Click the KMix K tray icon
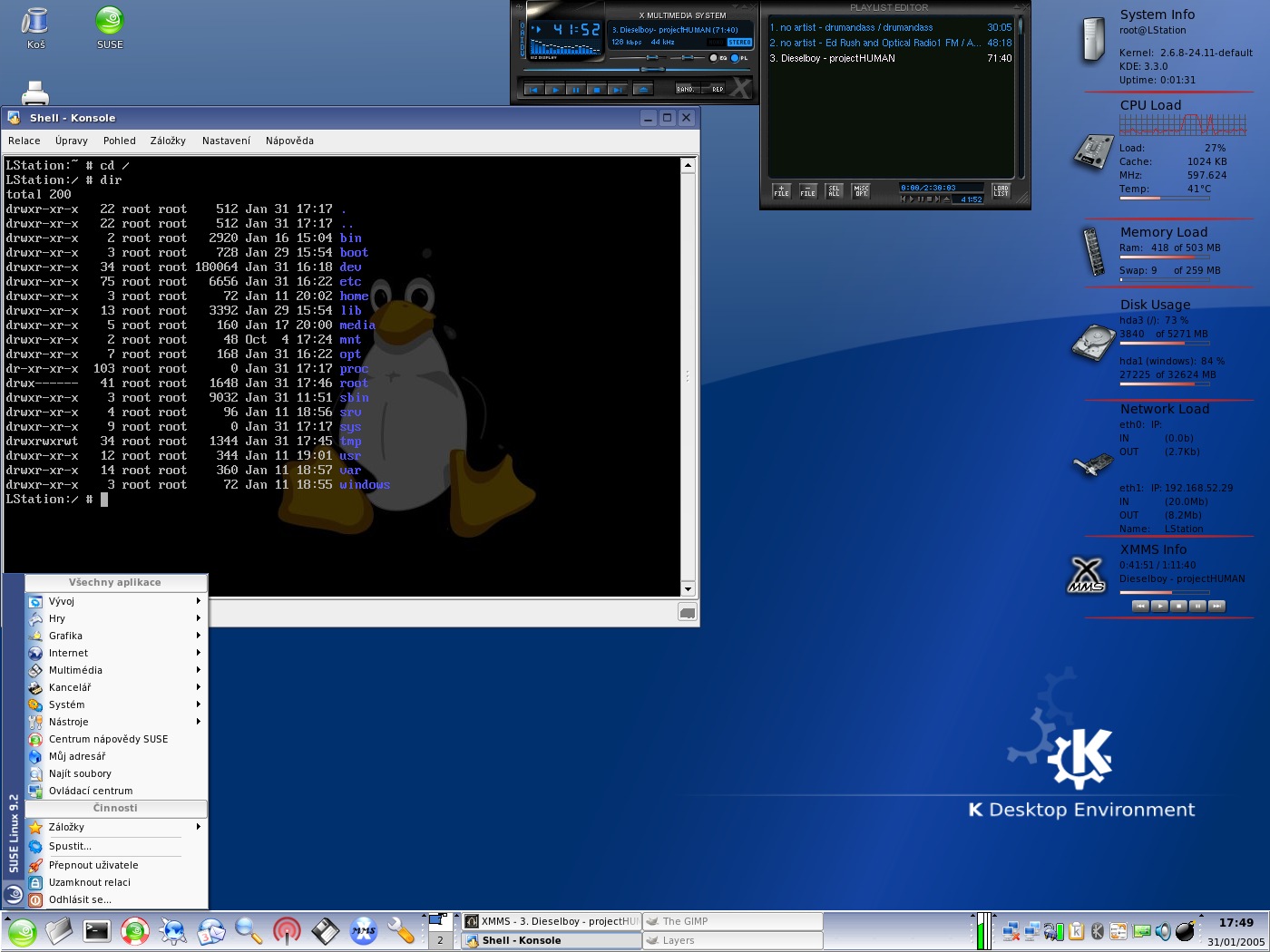This screenshot has height=952, width=1270. coord(1098,931)
